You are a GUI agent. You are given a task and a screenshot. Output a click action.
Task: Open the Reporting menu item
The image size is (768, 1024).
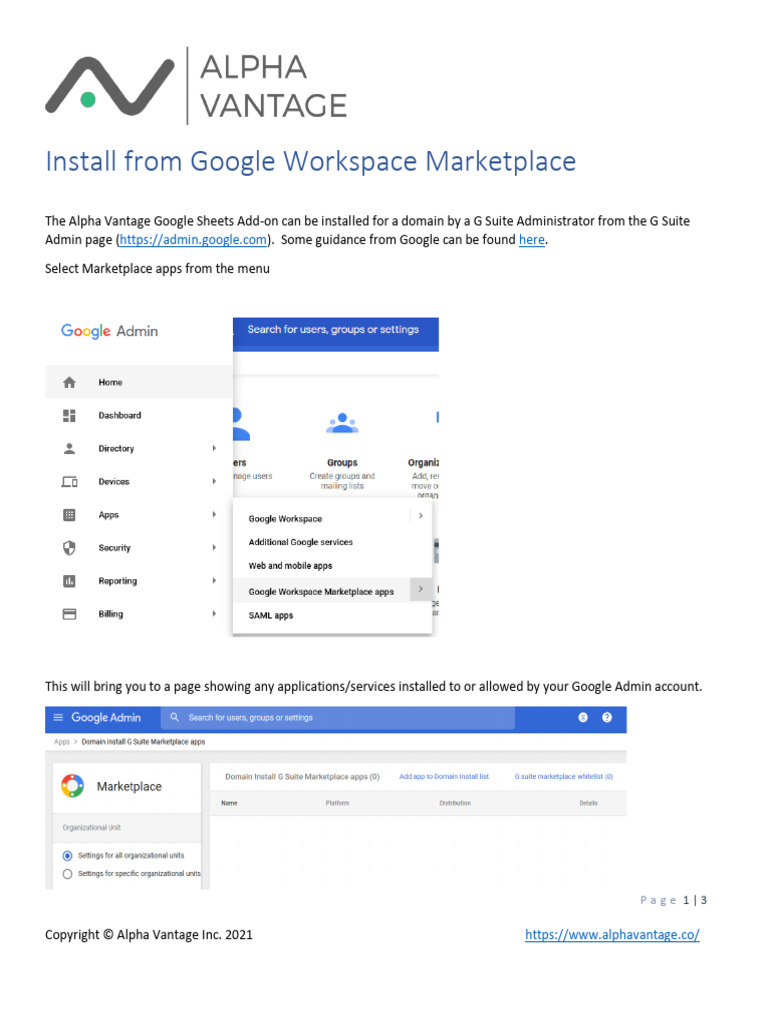click(138, 581)
